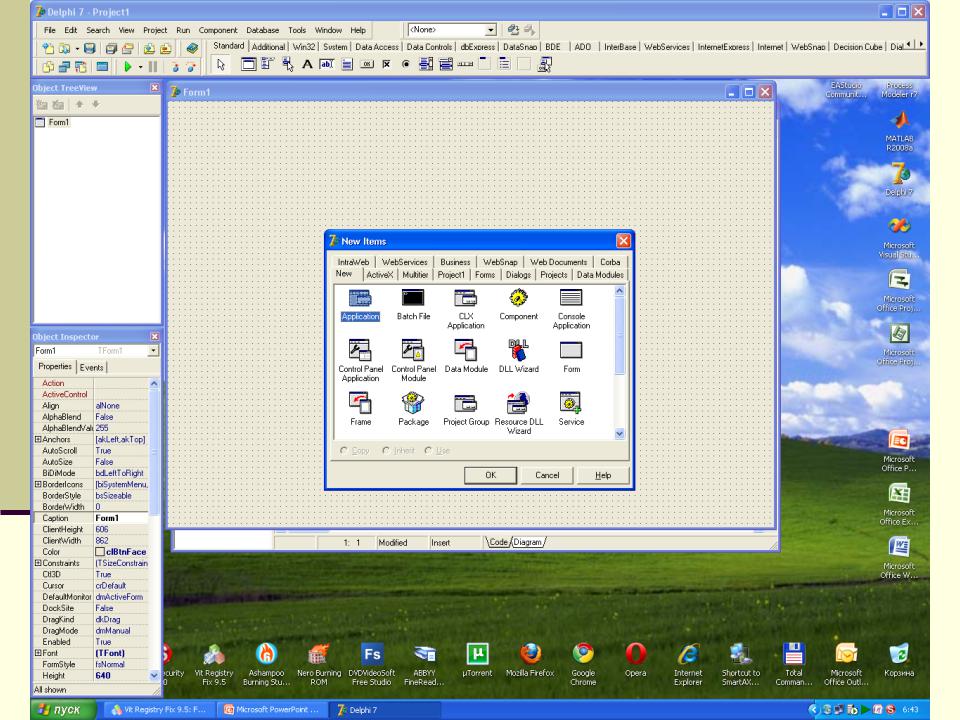Select the RadioButton component in palette
This screenshot has height=720, width=960.
[406, 64]
